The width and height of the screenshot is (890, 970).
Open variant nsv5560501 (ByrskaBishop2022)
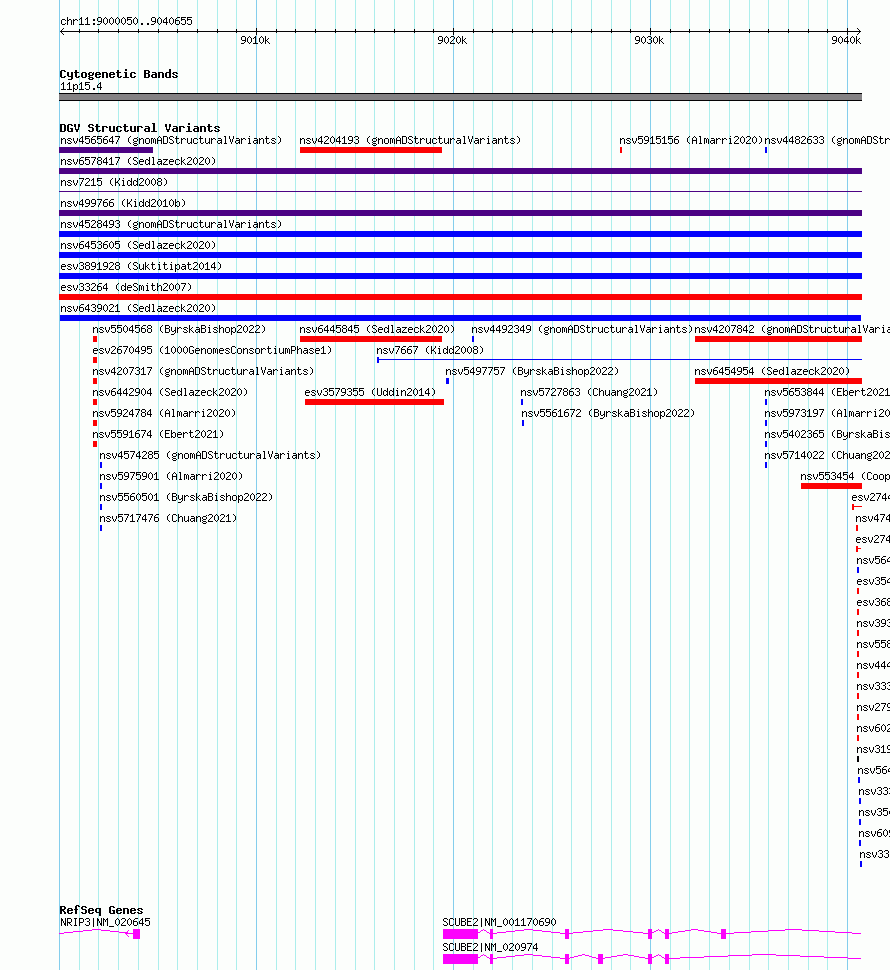(x=186, y=498)
